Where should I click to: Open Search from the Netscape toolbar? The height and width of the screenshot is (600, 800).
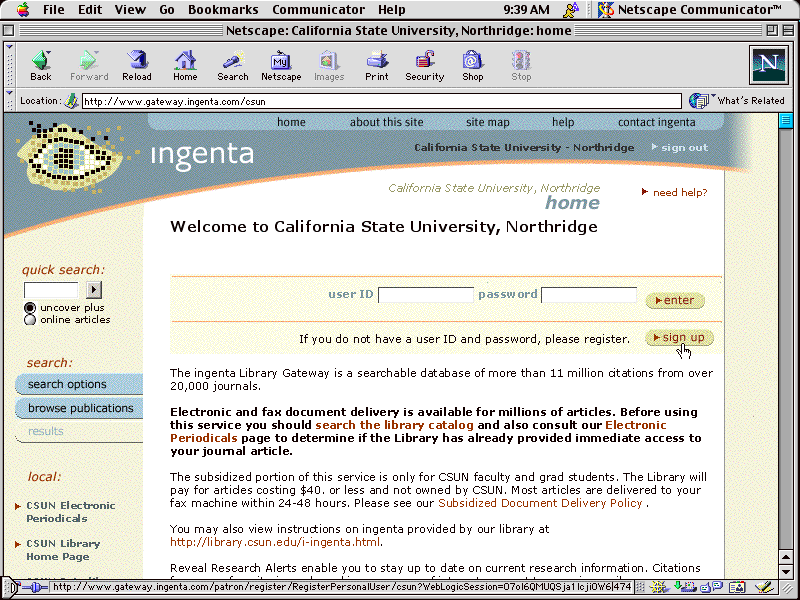coord(233,66)
